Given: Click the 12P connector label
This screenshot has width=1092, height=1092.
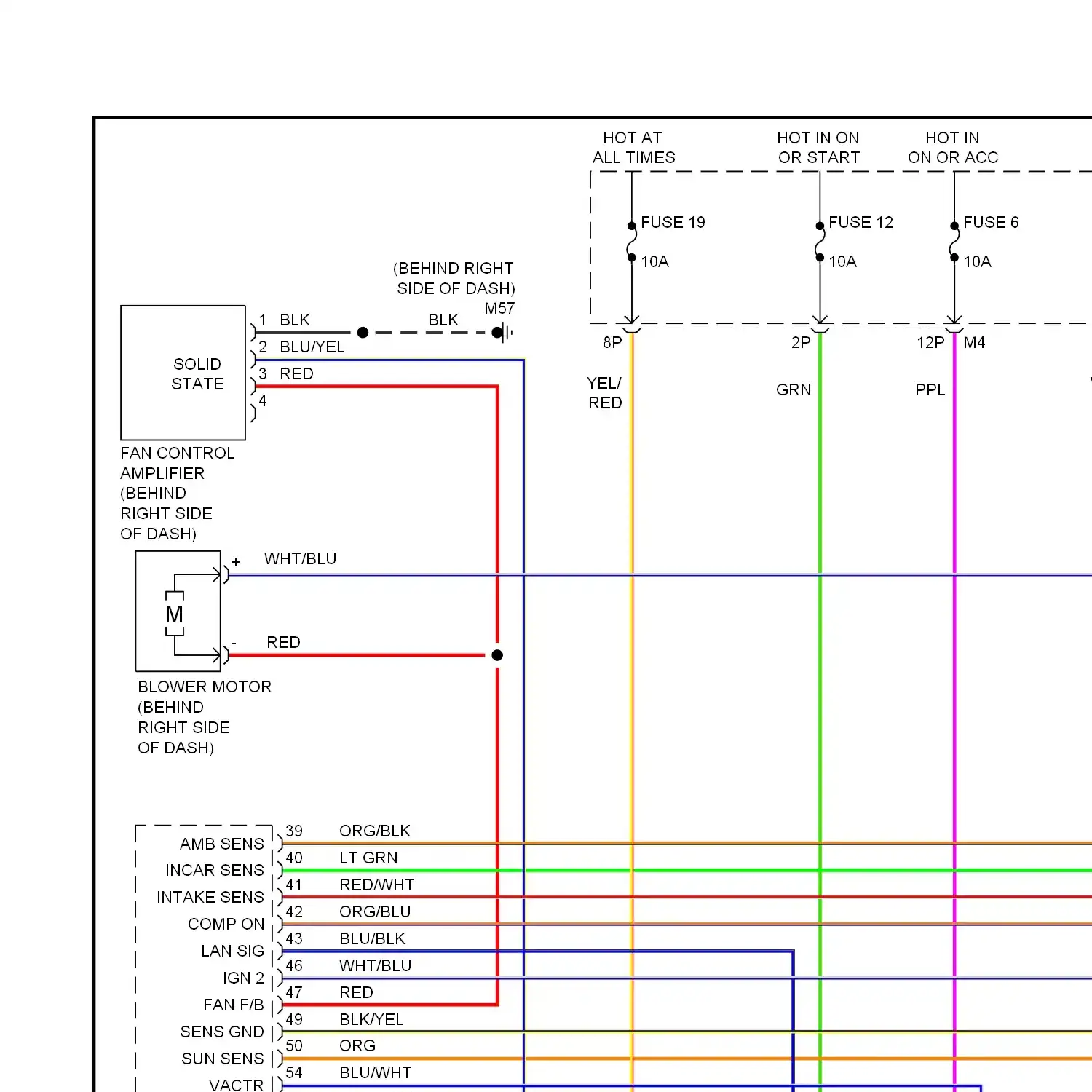Looking at the screenshot, I should click(x=930, y=342).
